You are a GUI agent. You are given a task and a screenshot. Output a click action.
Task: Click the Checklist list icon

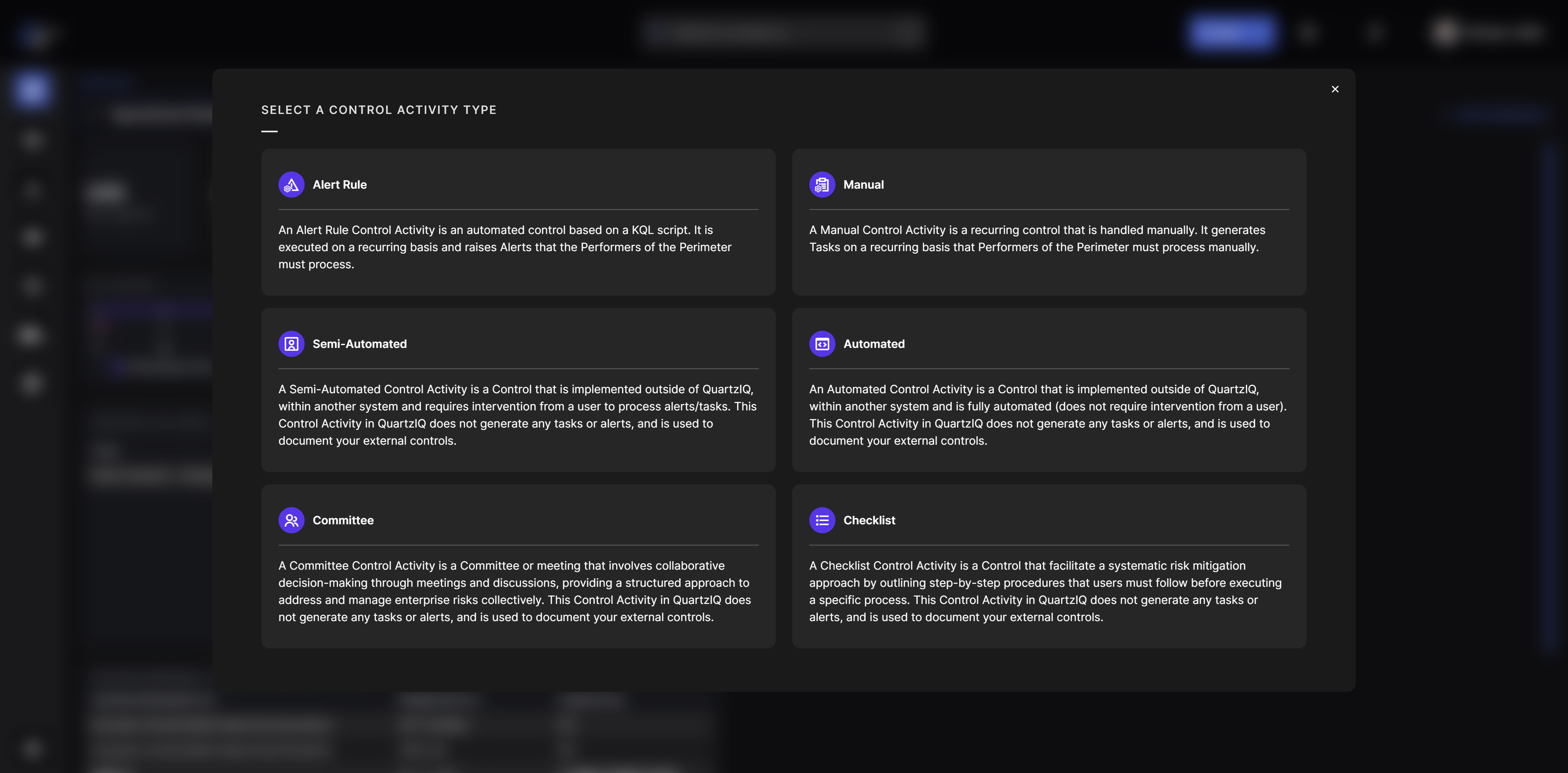[822, 520]
